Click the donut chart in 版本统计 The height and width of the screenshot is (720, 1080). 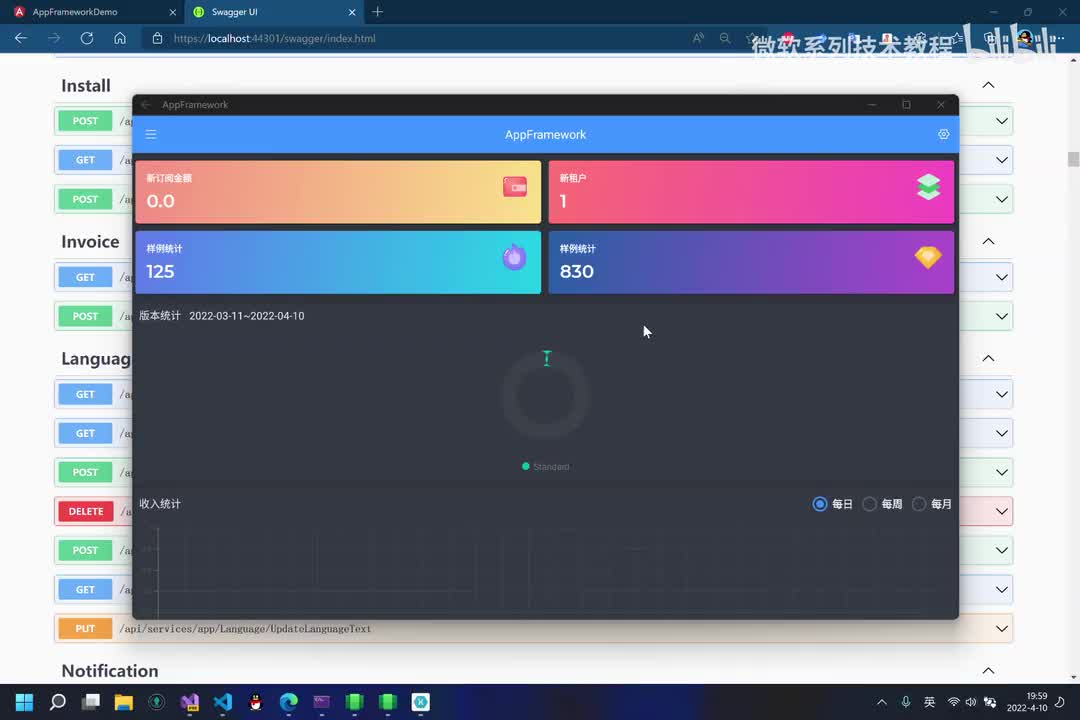tap(546, 395)
